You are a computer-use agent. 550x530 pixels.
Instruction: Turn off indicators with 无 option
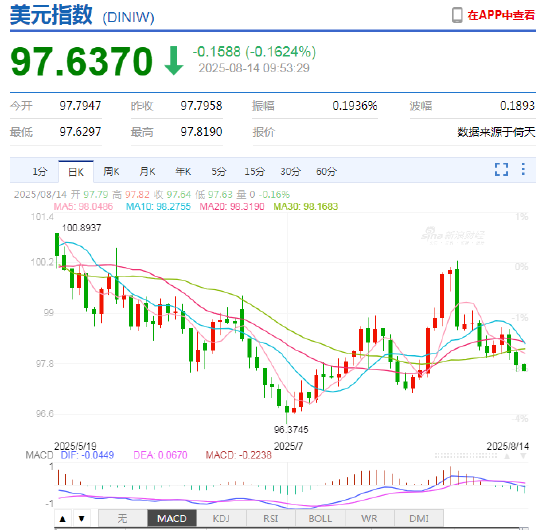pyautogui.click(x=123, y=518)
